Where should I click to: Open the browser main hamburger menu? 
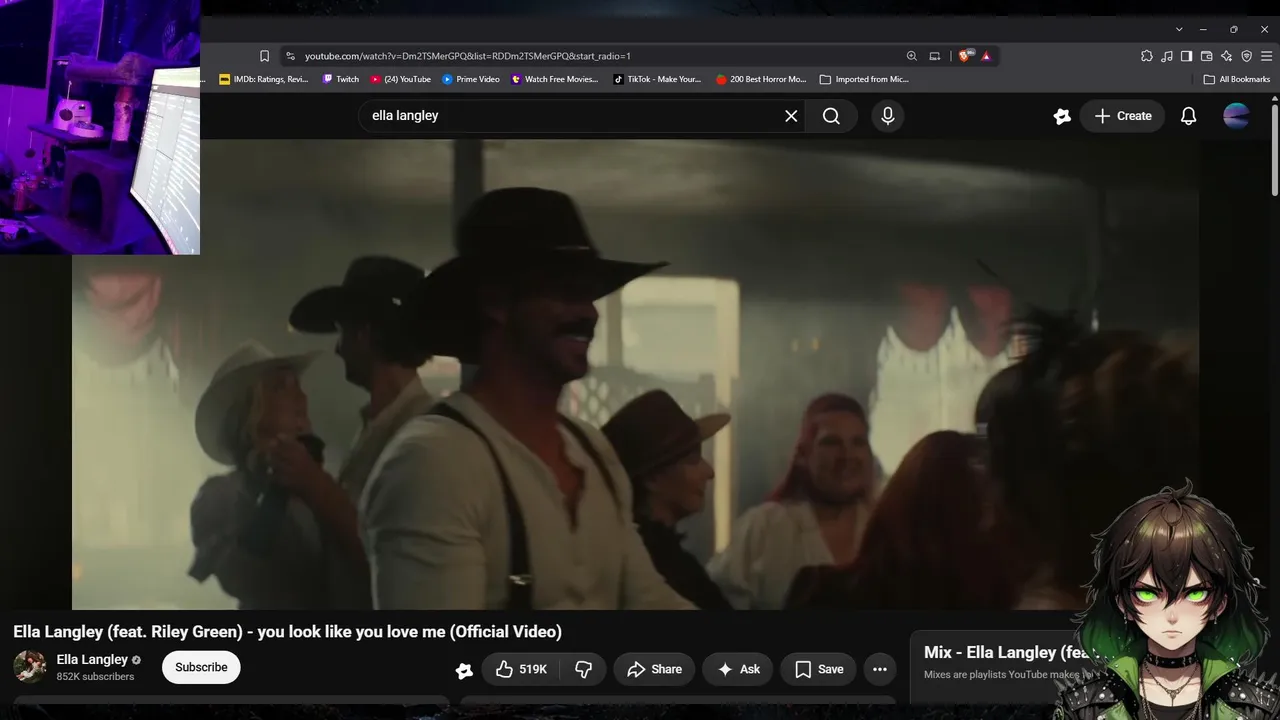(1266, 56)
